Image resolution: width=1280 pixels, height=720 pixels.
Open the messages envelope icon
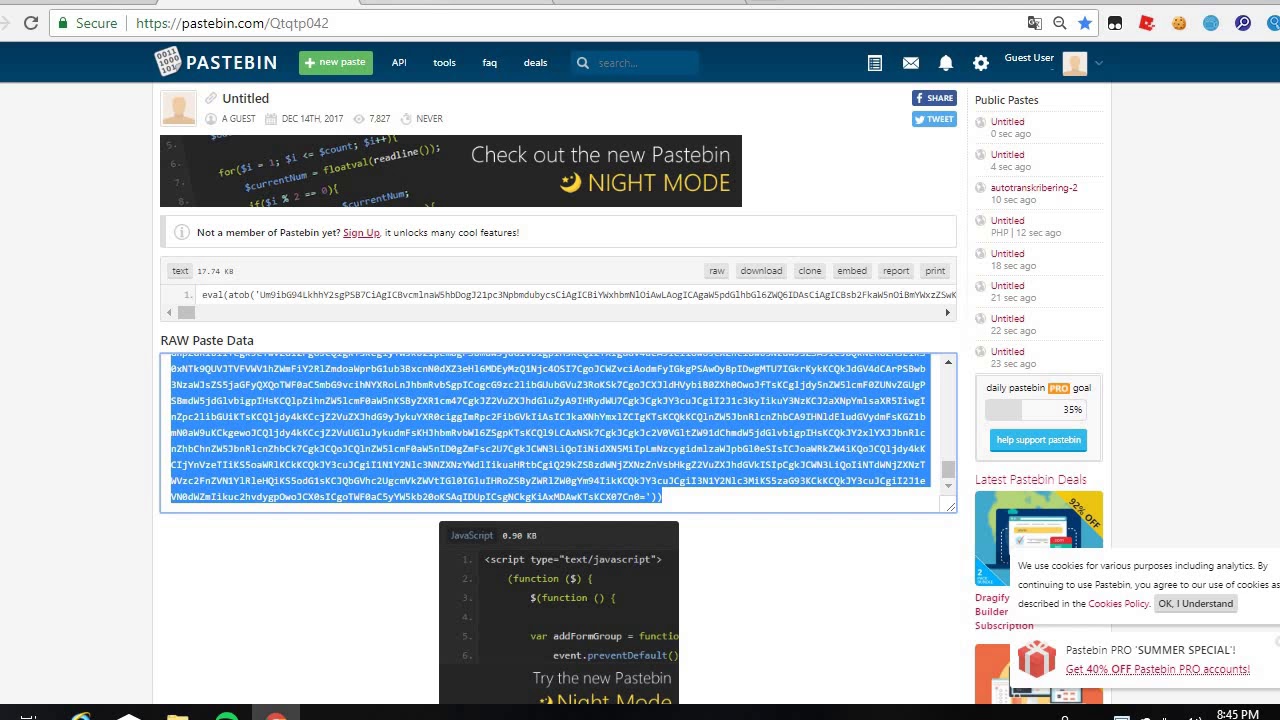point(911,63)
